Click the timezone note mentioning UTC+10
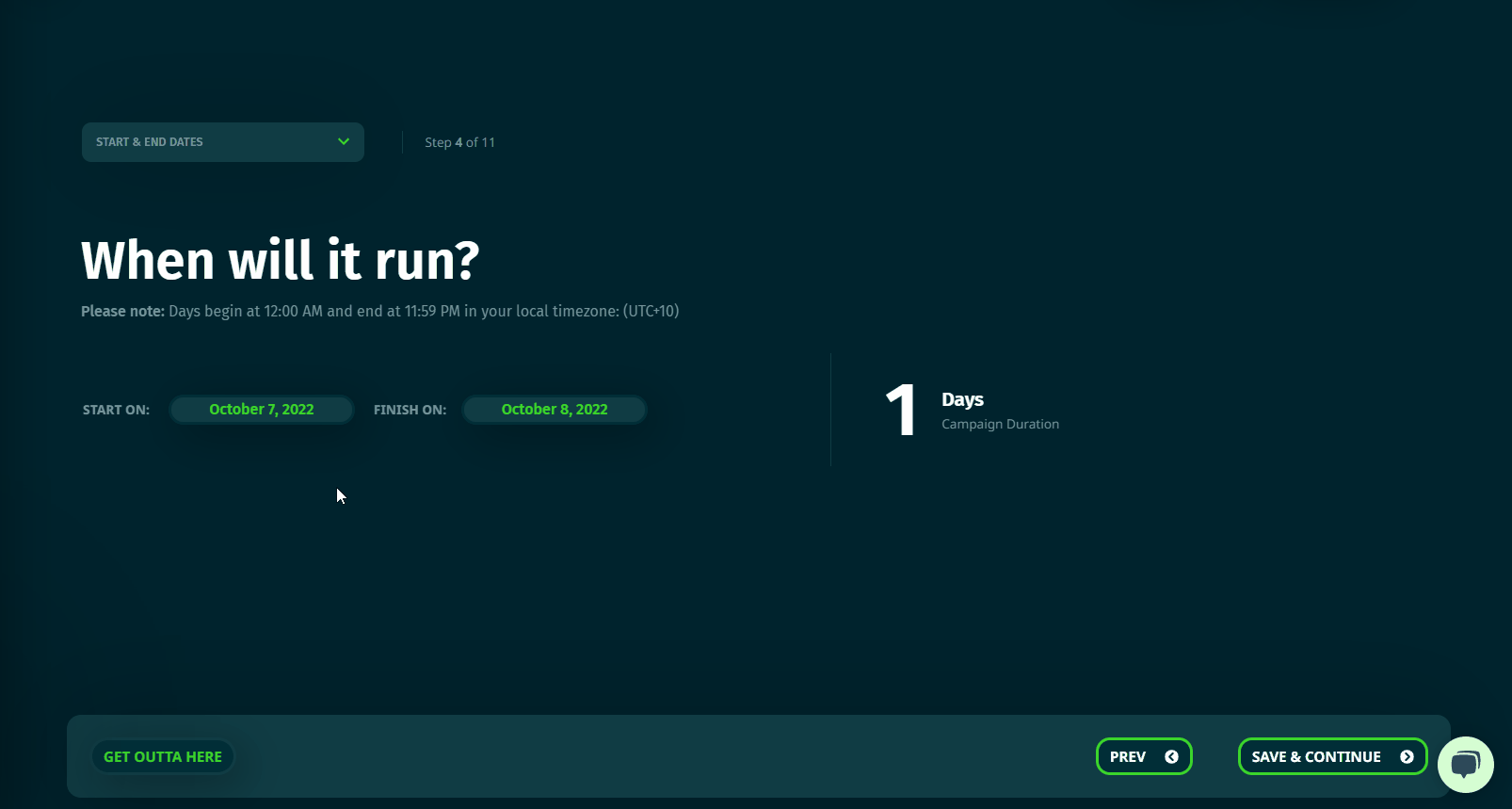Viewport: 1512px width, 809px height. click(x=380, y=311)
